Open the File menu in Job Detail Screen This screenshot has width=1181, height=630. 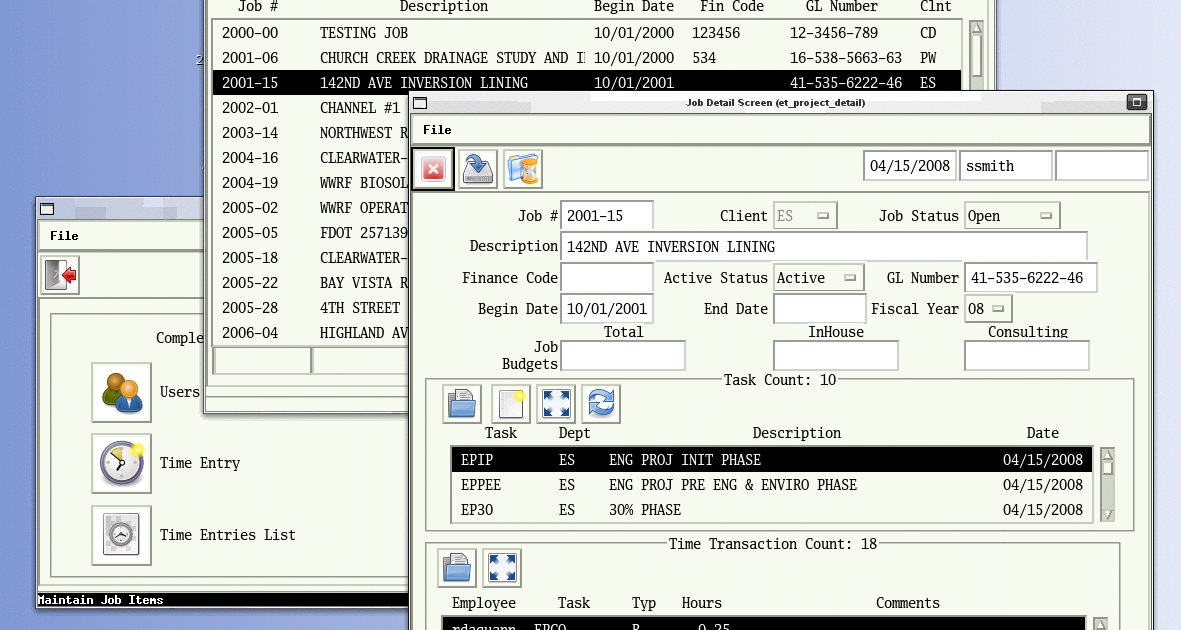[435, 131]
